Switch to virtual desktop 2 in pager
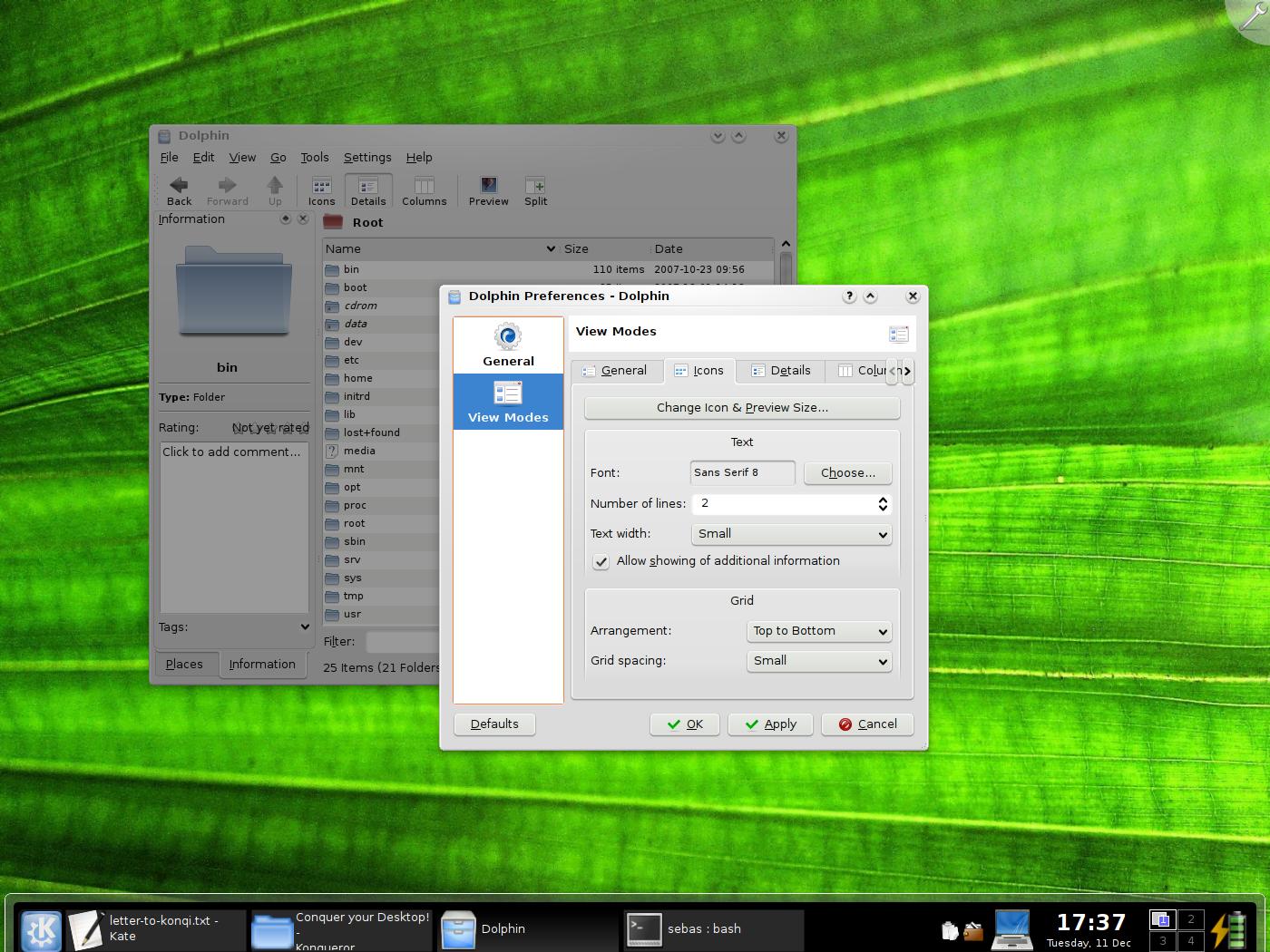 tap(1191, 919)
